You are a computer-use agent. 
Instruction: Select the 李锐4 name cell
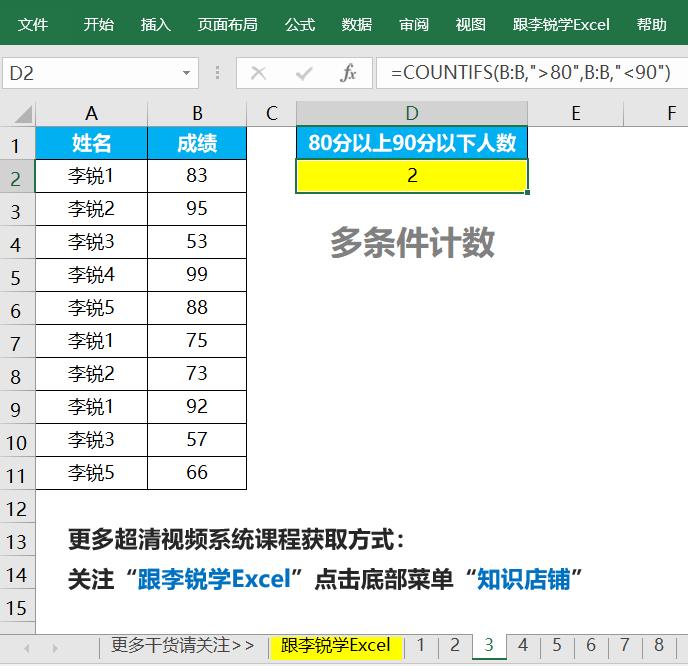91,275
